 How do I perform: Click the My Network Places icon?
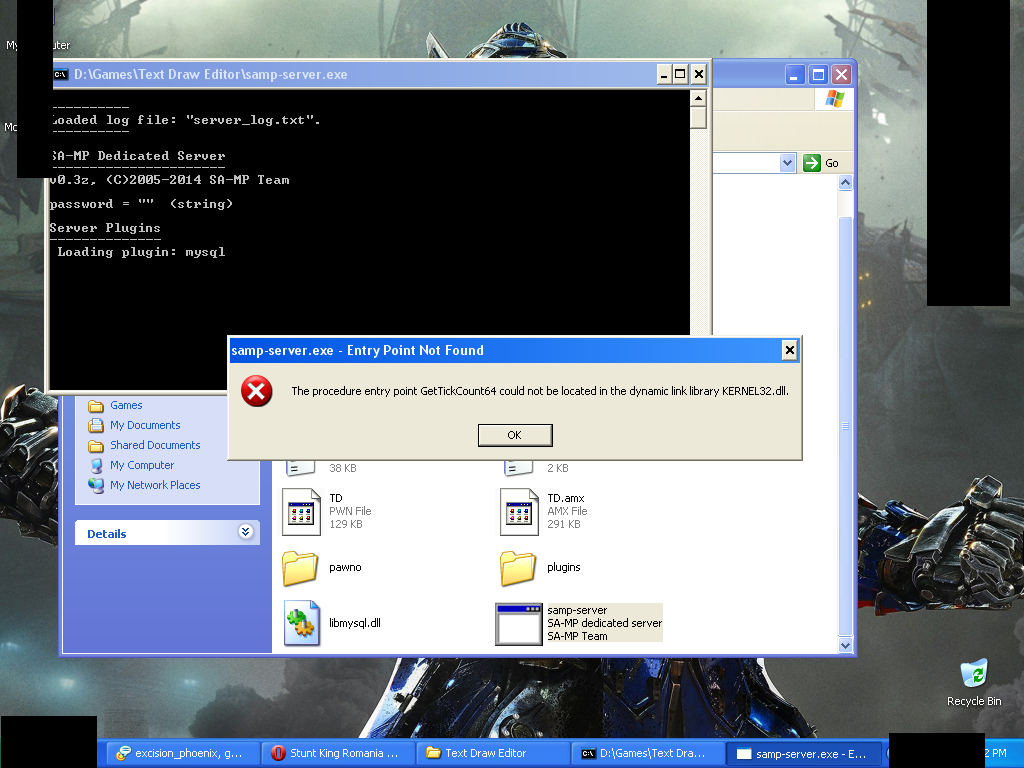click(96, 485)
